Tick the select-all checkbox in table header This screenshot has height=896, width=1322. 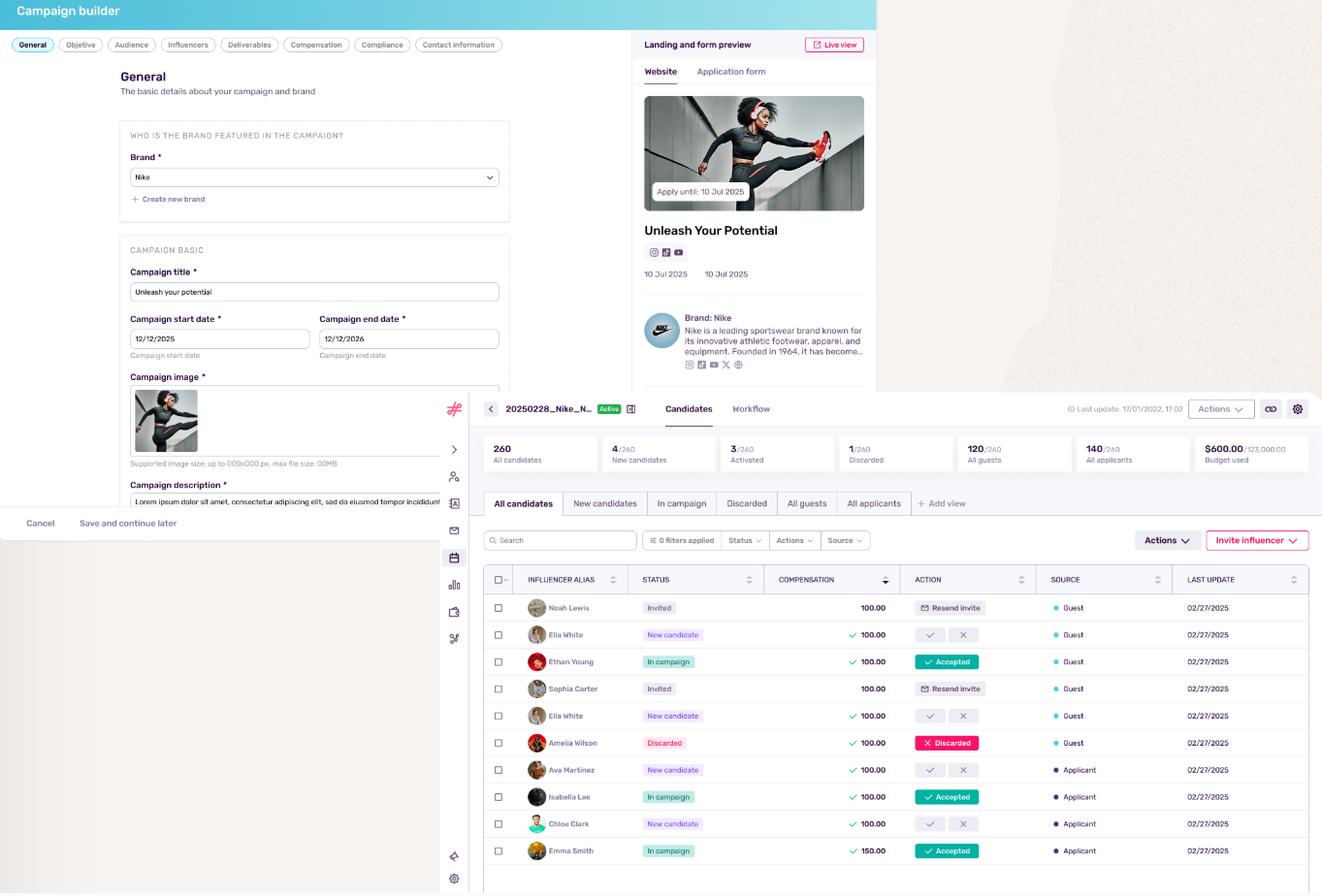coord(499,580)
